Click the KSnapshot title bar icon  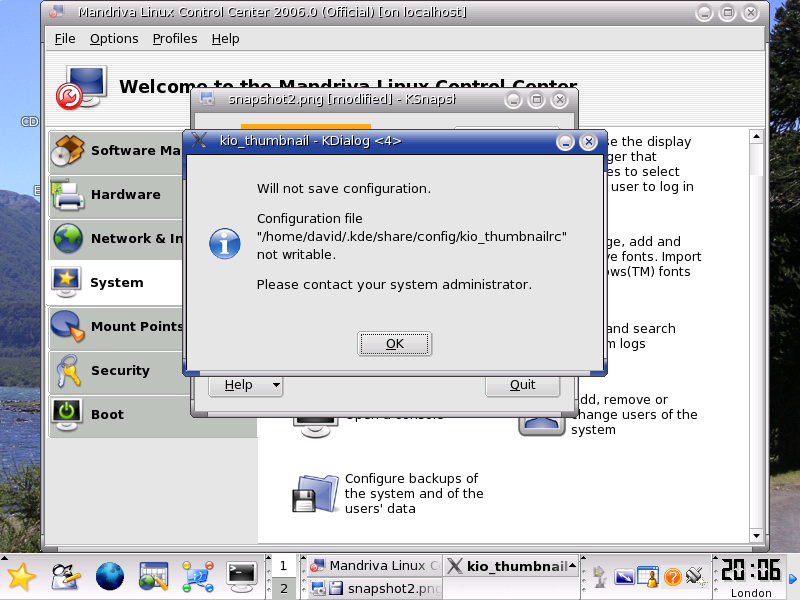pos(207,98)
